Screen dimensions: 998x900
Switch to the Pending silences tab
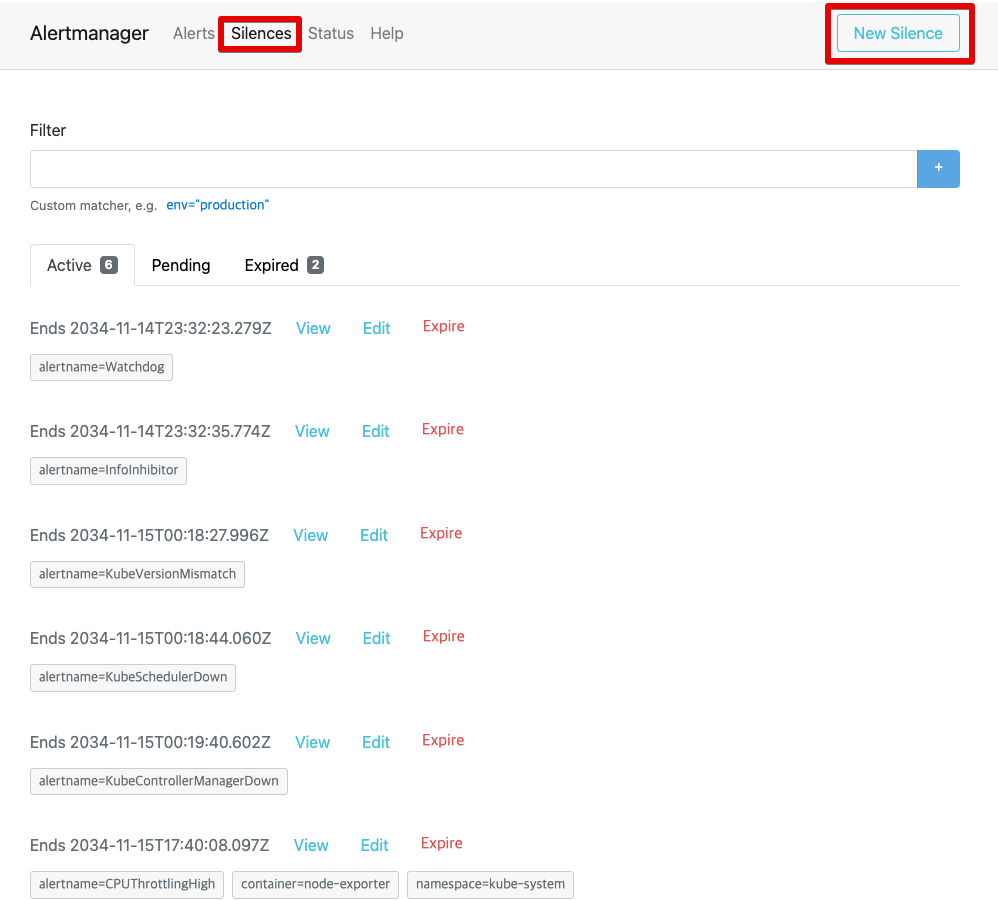181,265
